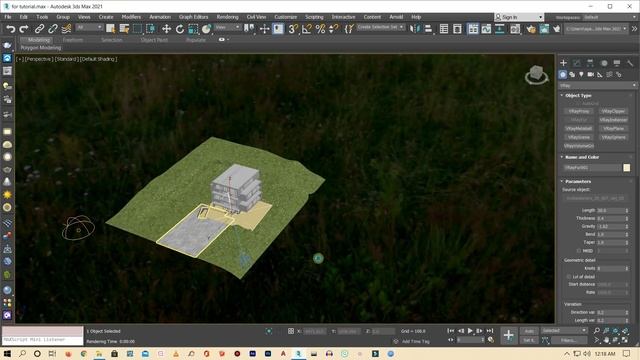Switch to the Modeling ribbon tab
The image size is (640, 360).
point(39,40)
